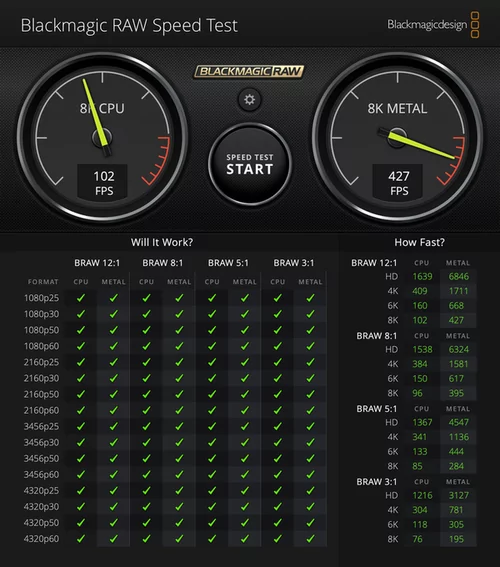Click the 8K CPU gauge dial
Image resolution: width=500 pixels, height=567 pixels.
102,138
